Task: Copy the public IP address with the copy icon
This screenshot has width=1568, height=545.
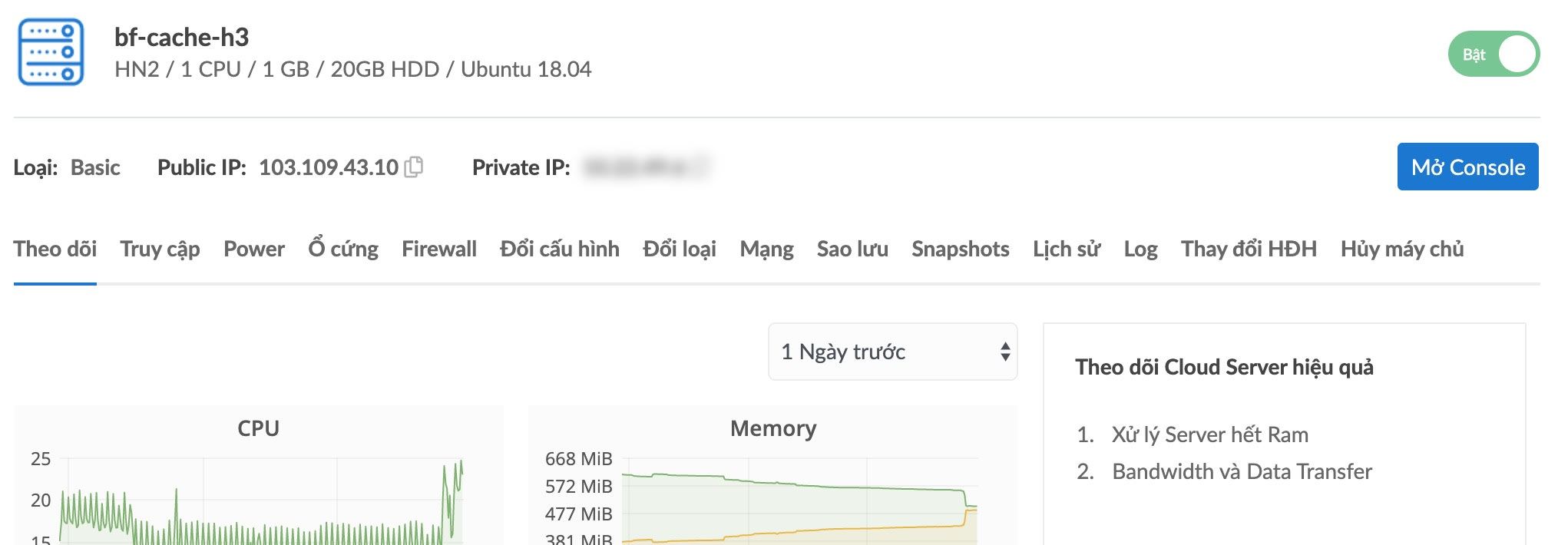Action: pos(414,167)
